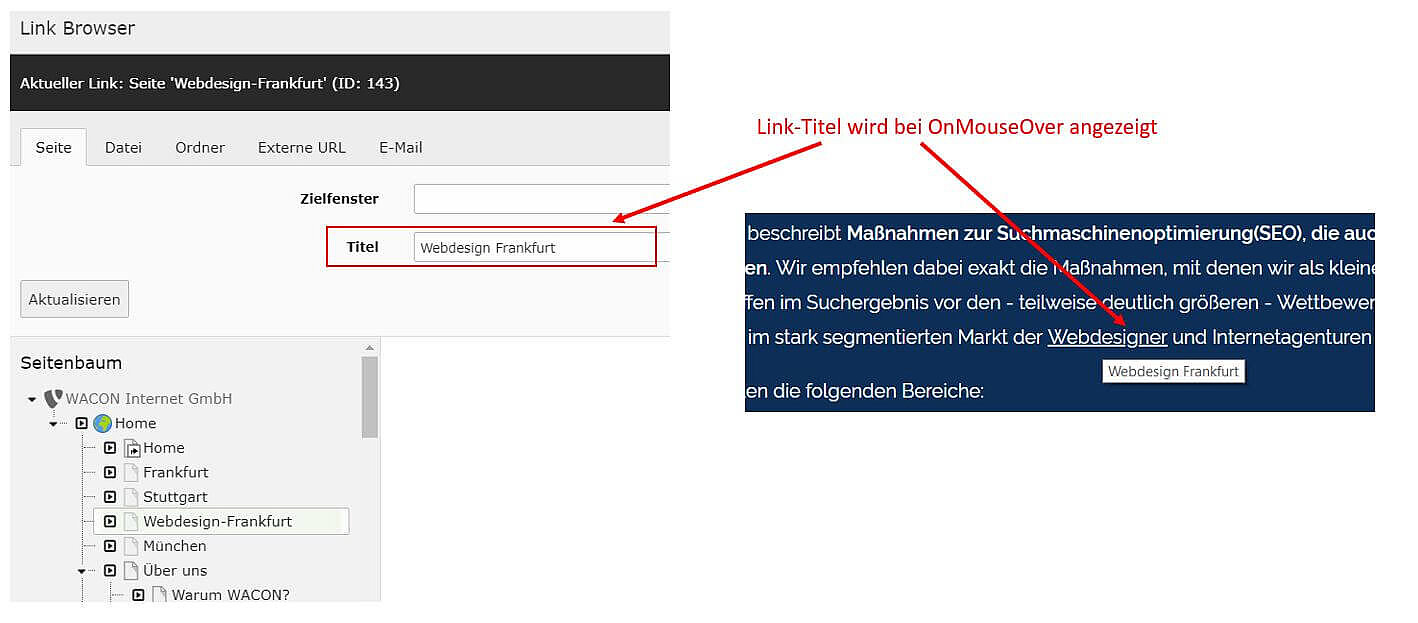Click inside the Titel input field
This screenshot has width=1418, height=623.
pyautogui.click(x=534, y=247)
